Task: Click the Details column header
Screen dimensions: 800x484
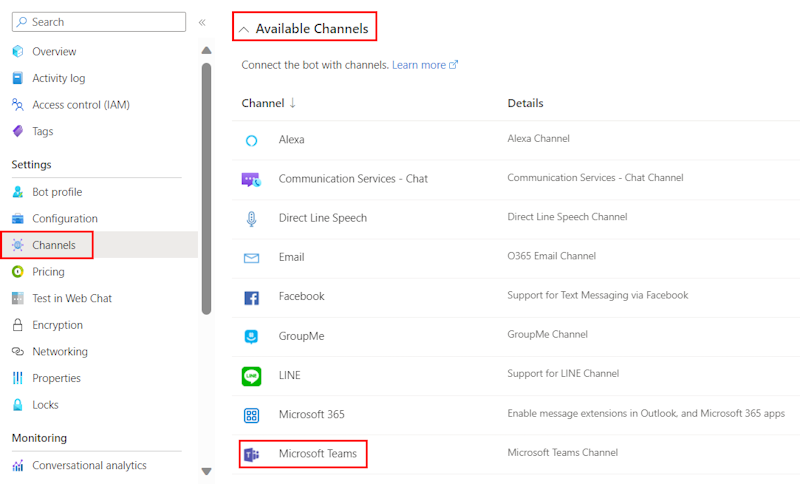Action: (525, 103)
